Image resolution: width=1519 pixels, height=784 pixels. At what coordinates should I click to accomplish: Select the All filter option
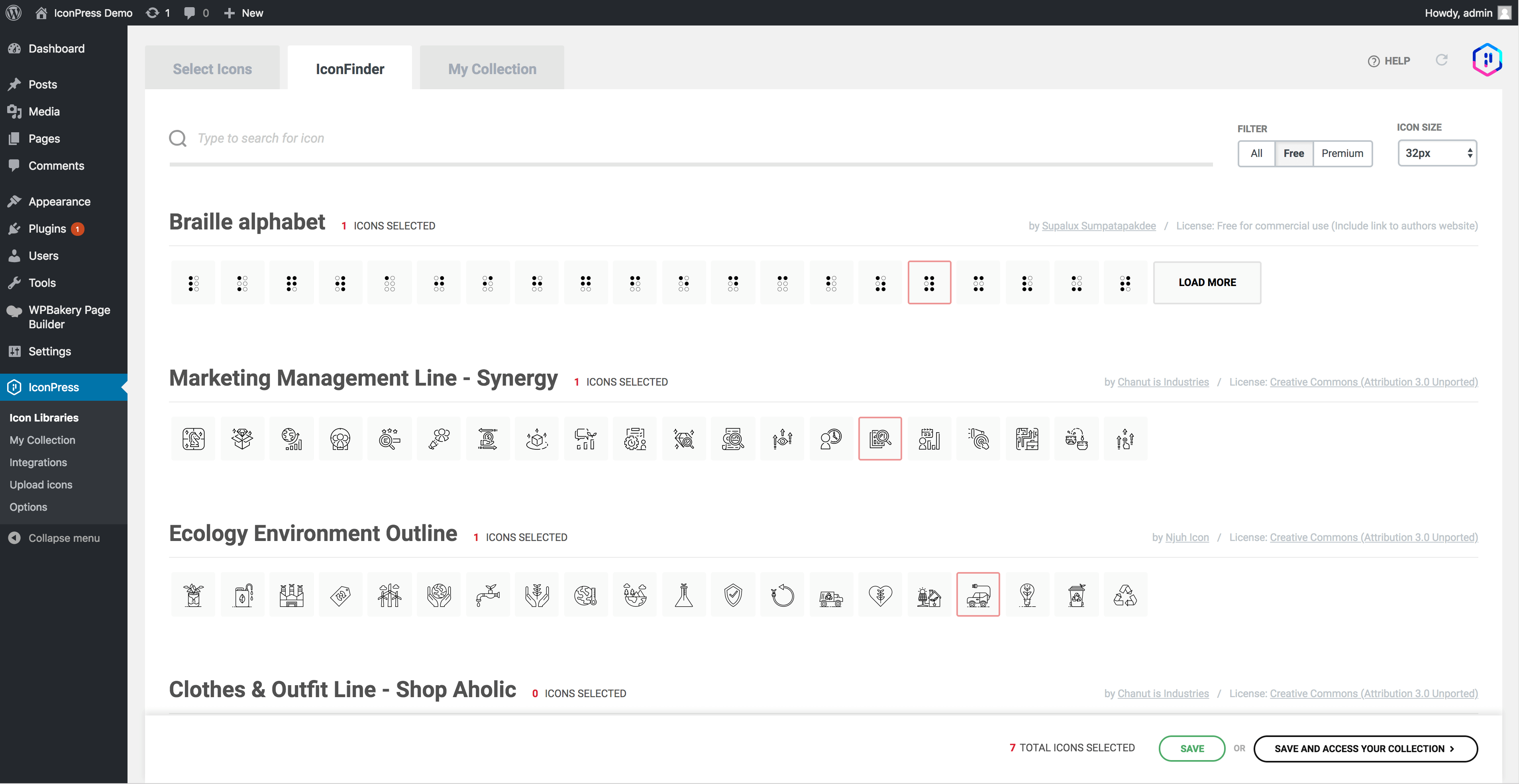[x=1256, y=153]
